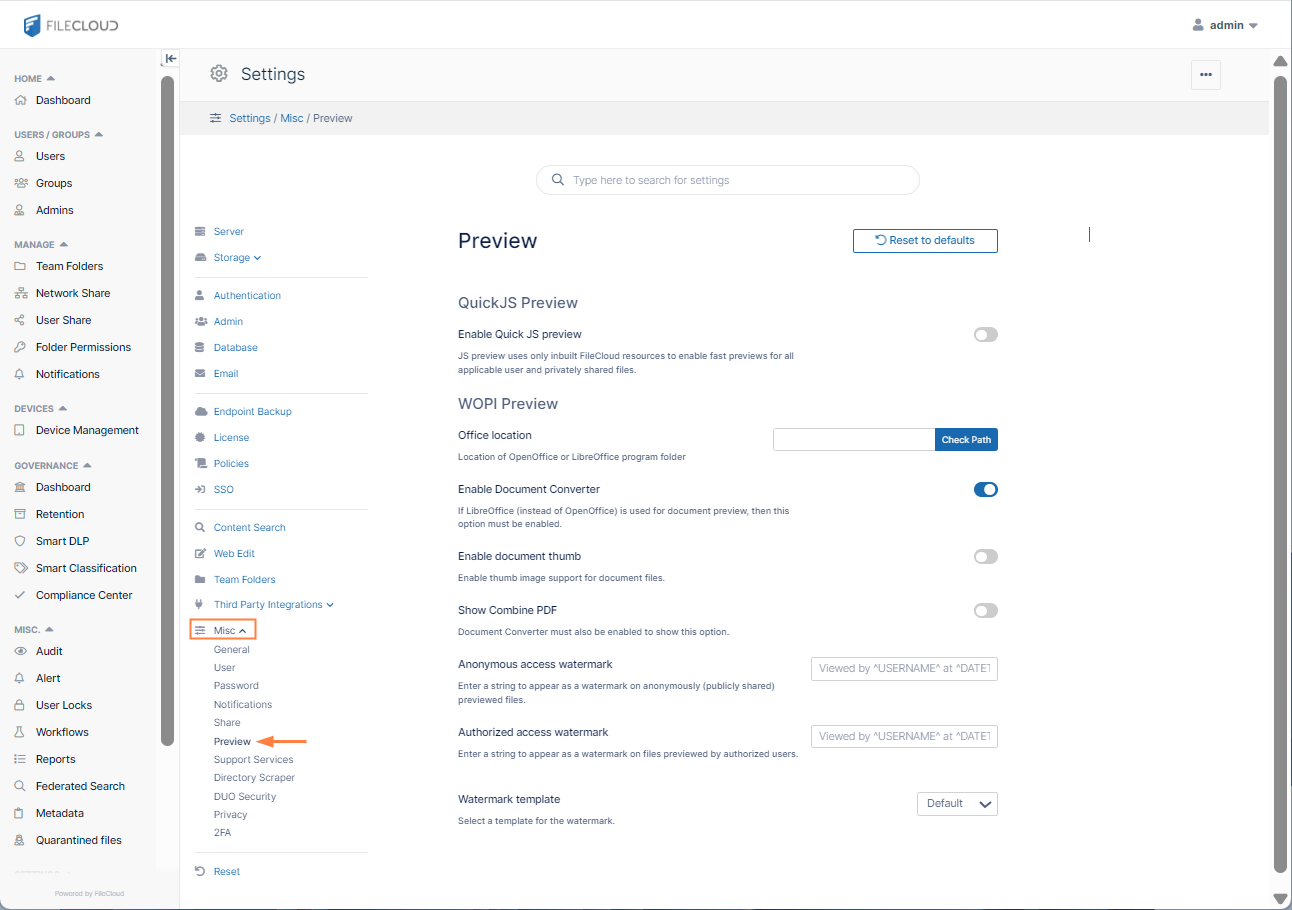Collapse the left sidebar with arrow icon

click(170, 59)
